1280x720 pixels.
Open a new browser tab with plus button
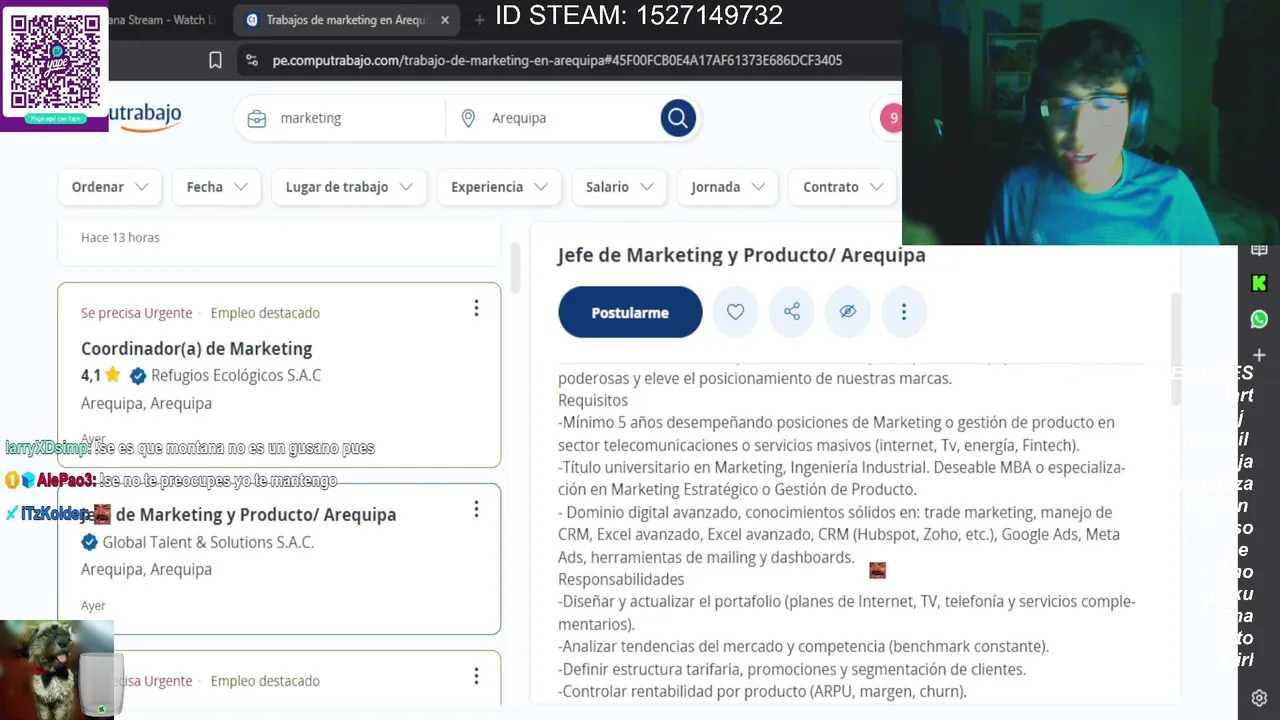click(479, 20)
